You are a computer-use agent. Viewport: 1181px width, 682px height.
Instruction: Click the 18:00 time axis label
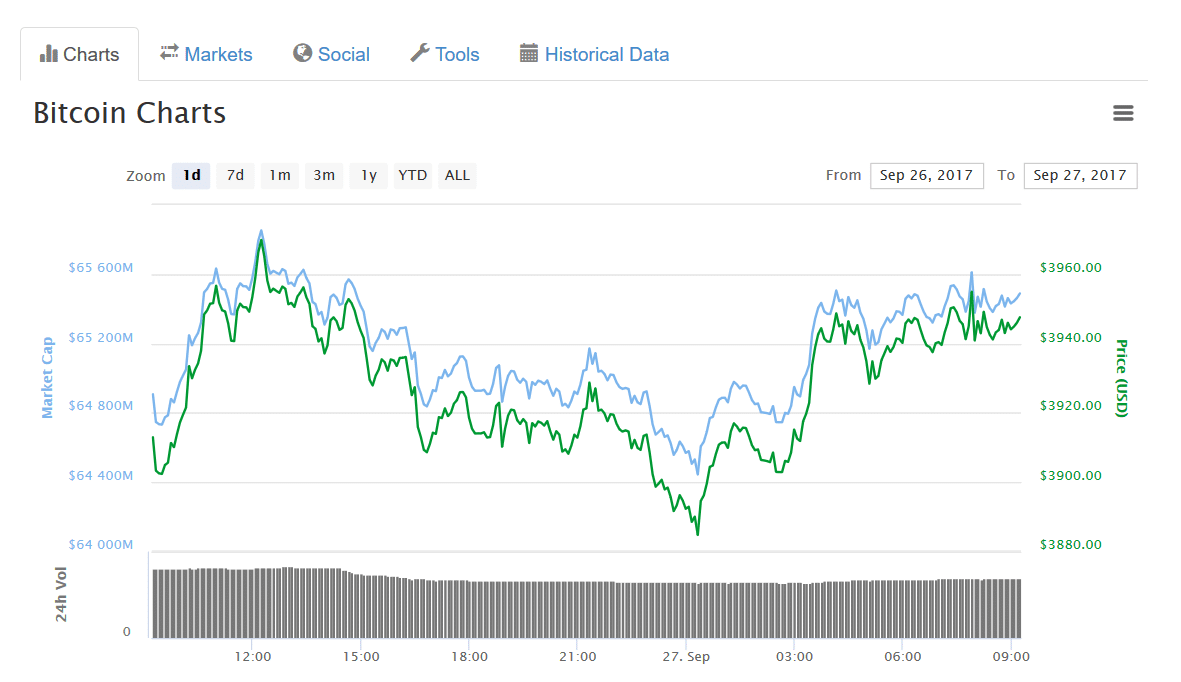(x=469, y=656)
